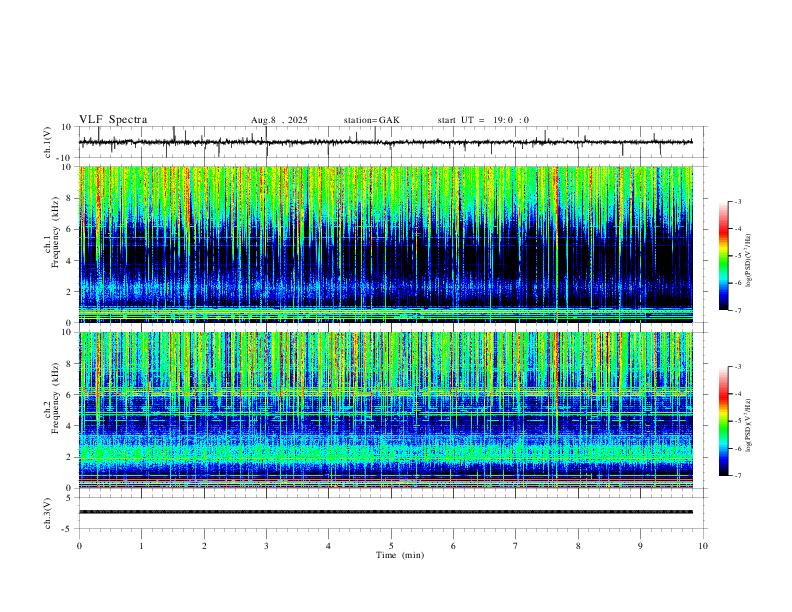Click time axis tick label "8"
The width and height of the screenshot is (792, 612).
click(578, 546)
